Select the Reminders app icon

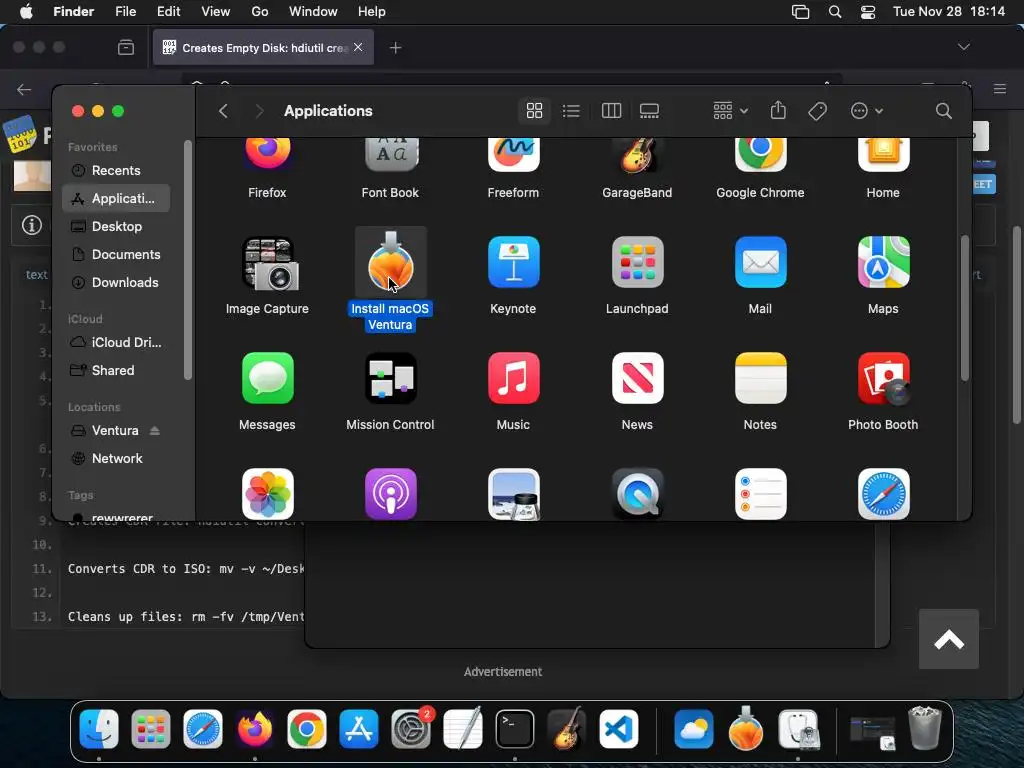[760, 494]
